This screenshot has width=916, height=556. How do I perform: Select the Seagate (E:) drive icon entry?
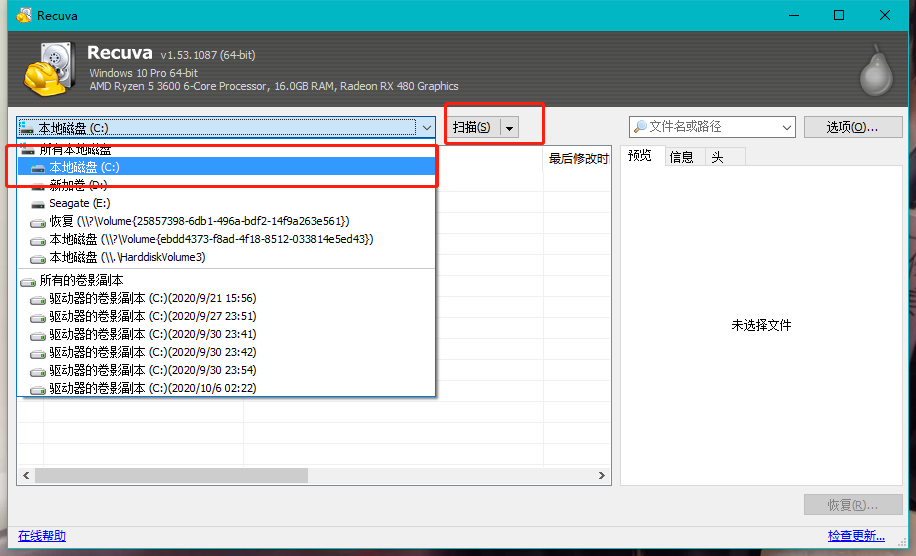(38, 204)
